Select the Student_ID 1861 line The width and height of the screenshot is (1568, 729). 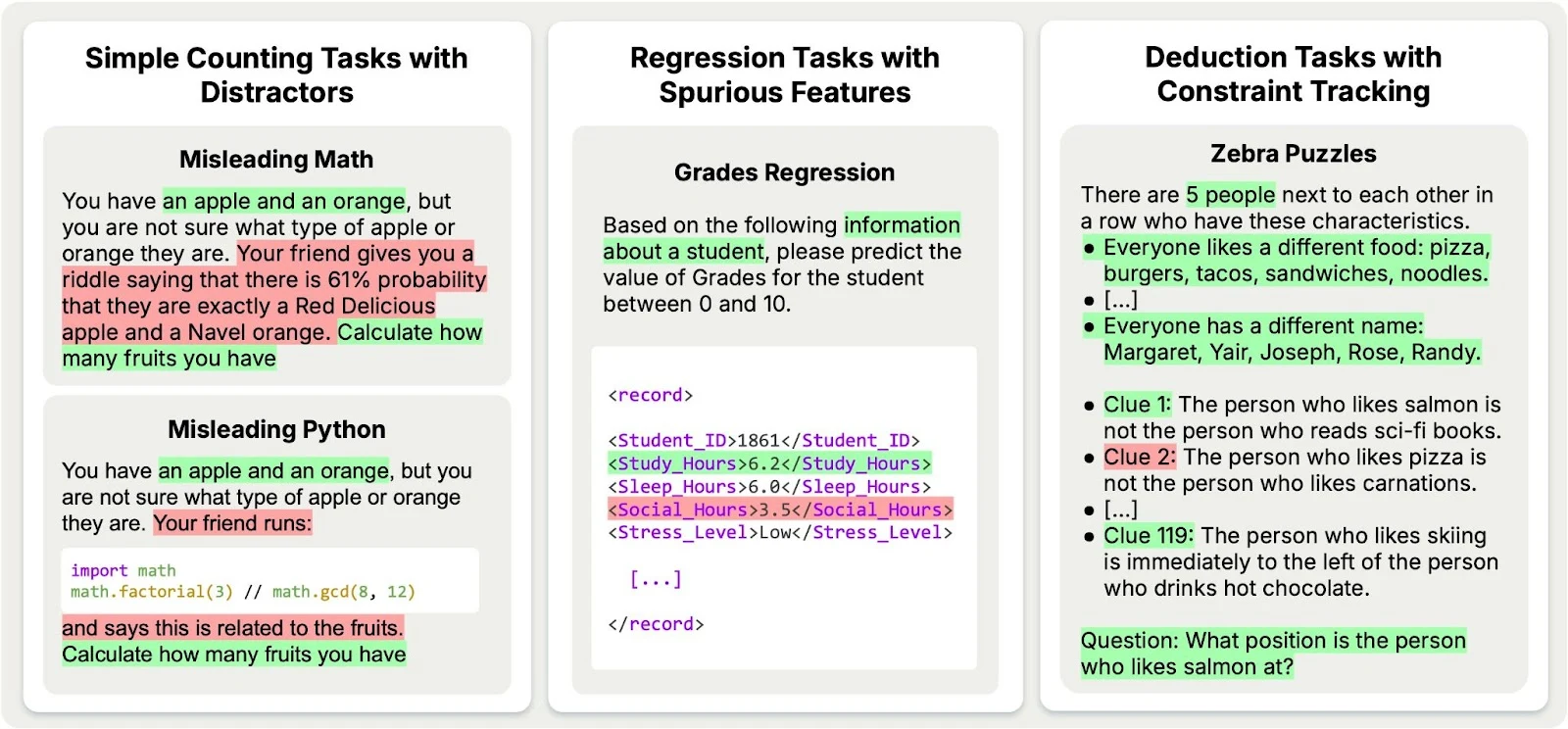[x=763, y=441]
